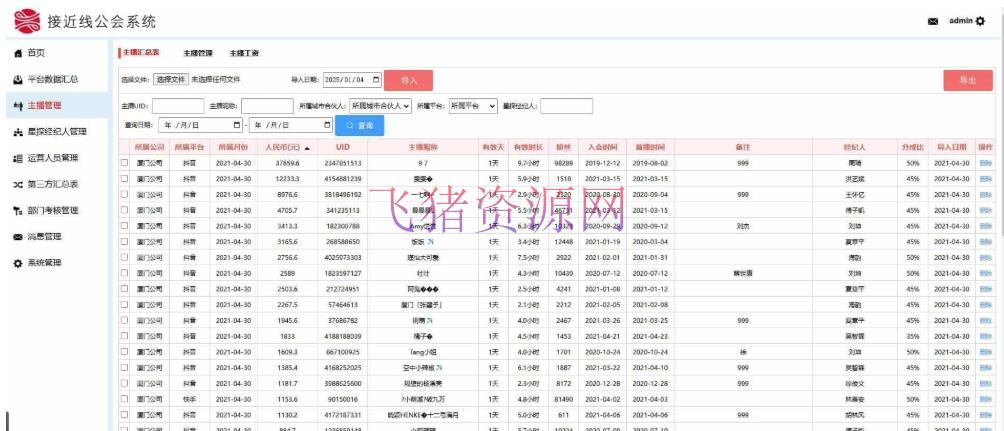Click the 星探经纪人管理 sidebar icon
Viewport: 1004px width, 431px height.
[x=18, y=133]
